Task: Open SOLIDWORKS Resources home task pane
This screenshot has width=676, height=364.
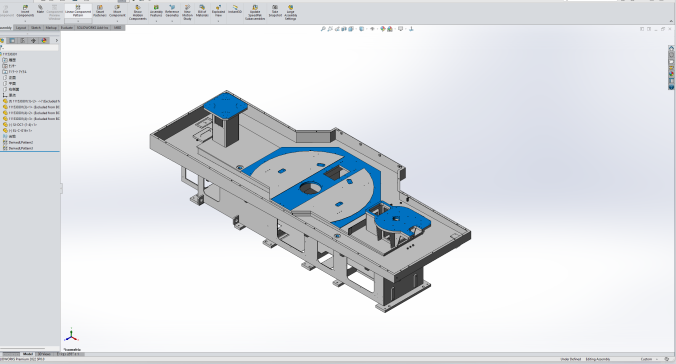Action: point(671,49)
